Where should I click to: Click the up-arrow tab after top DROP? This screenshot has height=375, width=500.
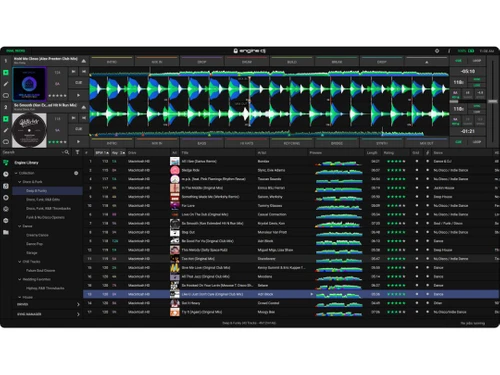coord(427,62)
